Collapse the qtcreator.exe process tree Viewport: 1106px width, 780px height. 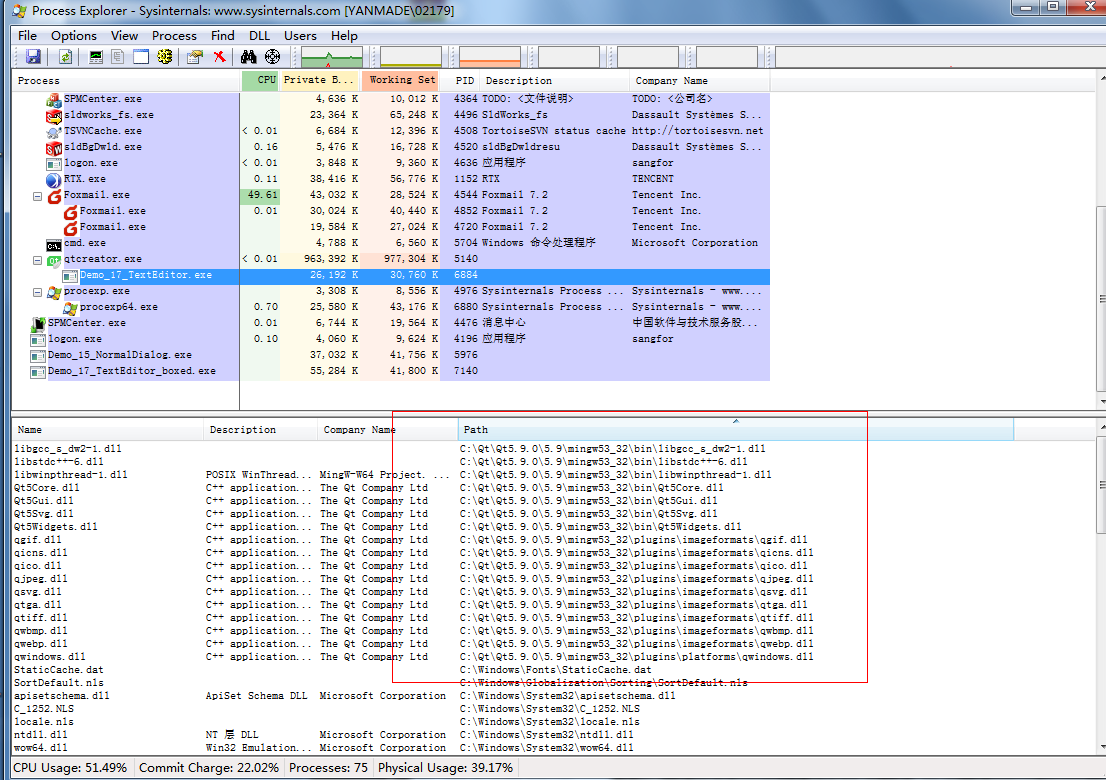pyautogui.click(x=37, y=260)
